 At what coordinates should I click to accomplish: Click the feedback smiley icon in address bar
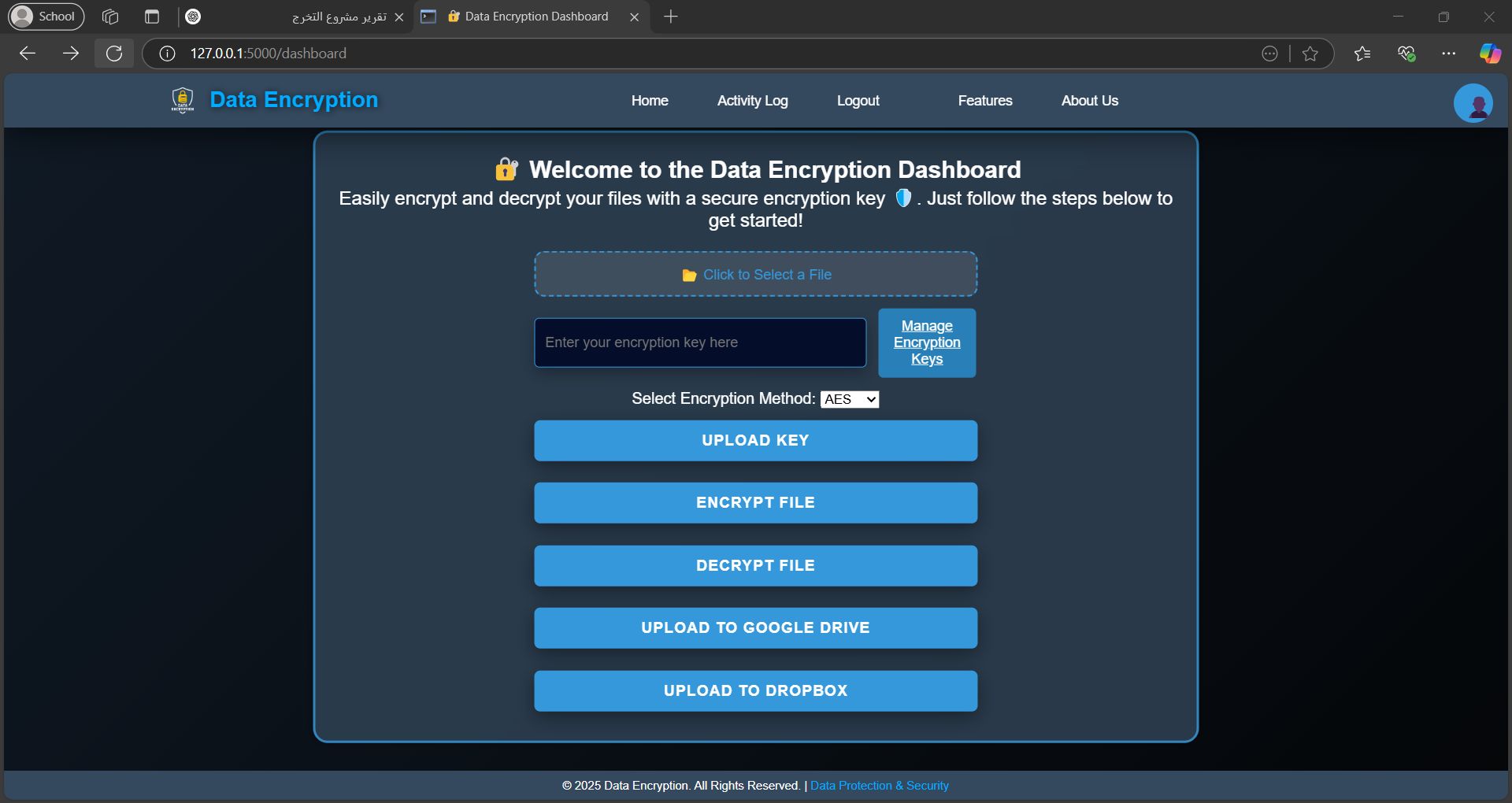1269,54
